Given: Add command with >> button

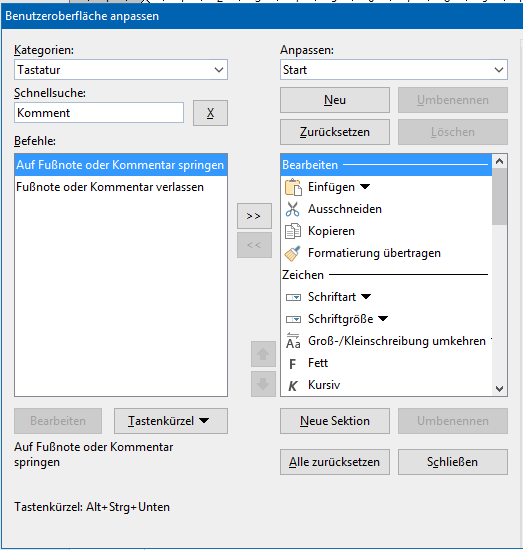Looking at the screenshot, I should click(x=254, y=216).
